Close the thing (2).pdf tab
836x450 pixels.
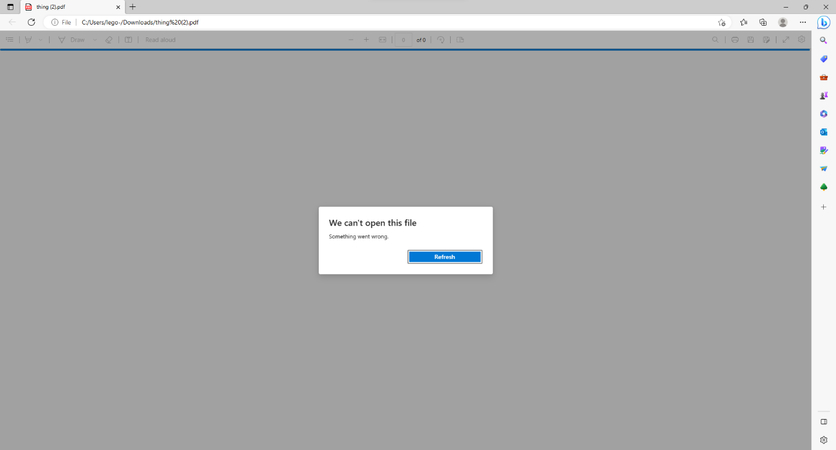118,7
